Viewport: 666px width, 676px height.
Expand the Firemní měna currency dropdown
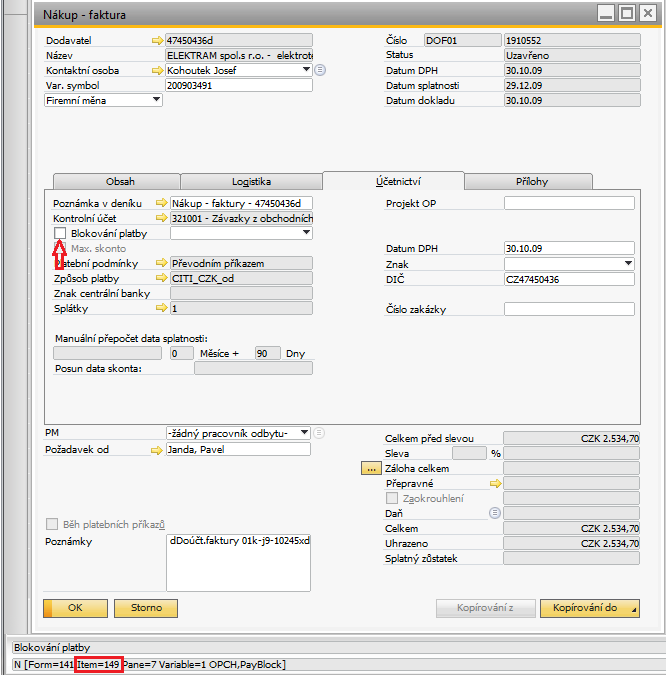pos(156,100)
